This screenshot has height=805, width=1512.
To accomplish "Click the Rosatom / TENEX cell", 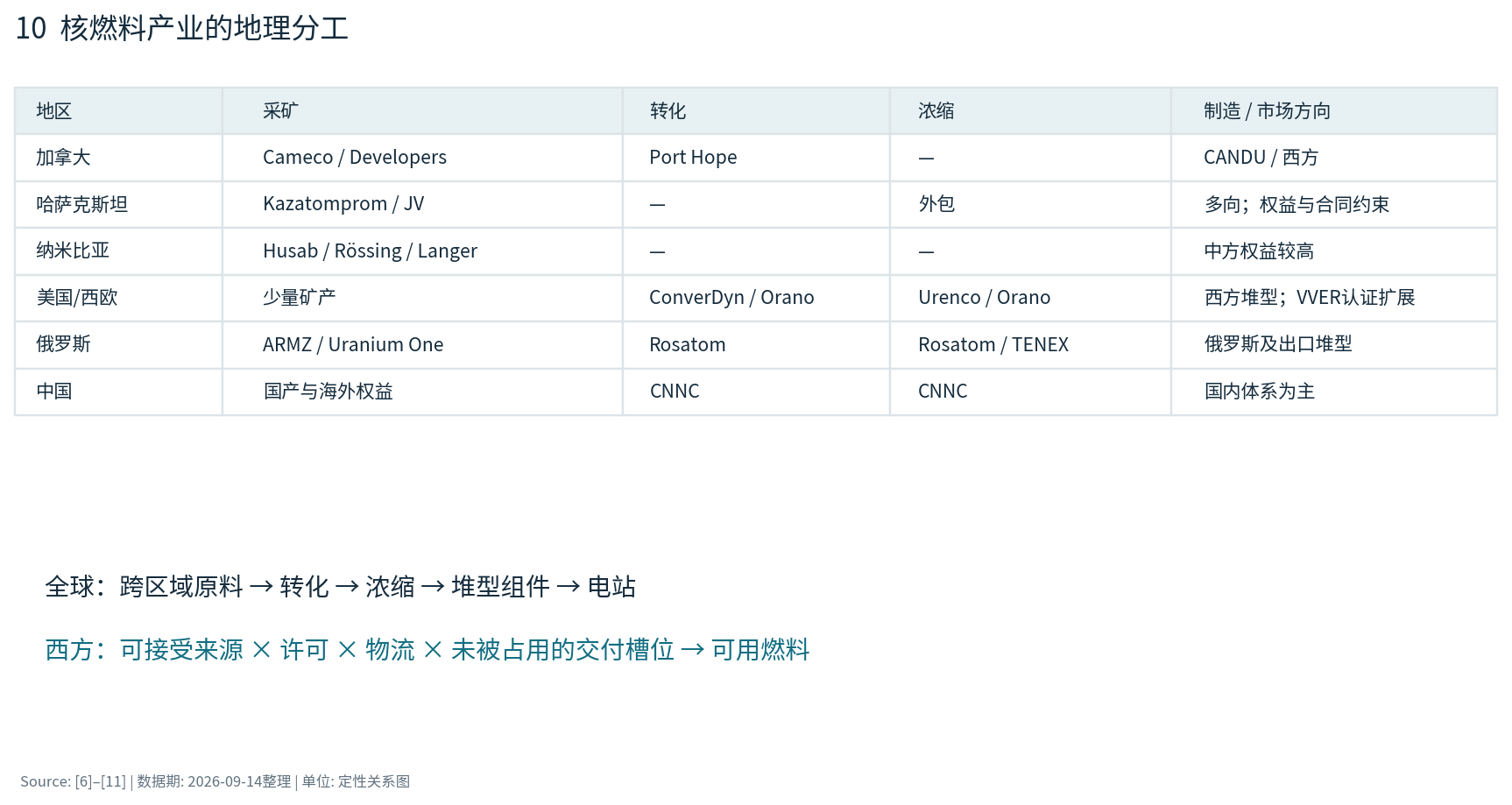I will point(1030,344).
